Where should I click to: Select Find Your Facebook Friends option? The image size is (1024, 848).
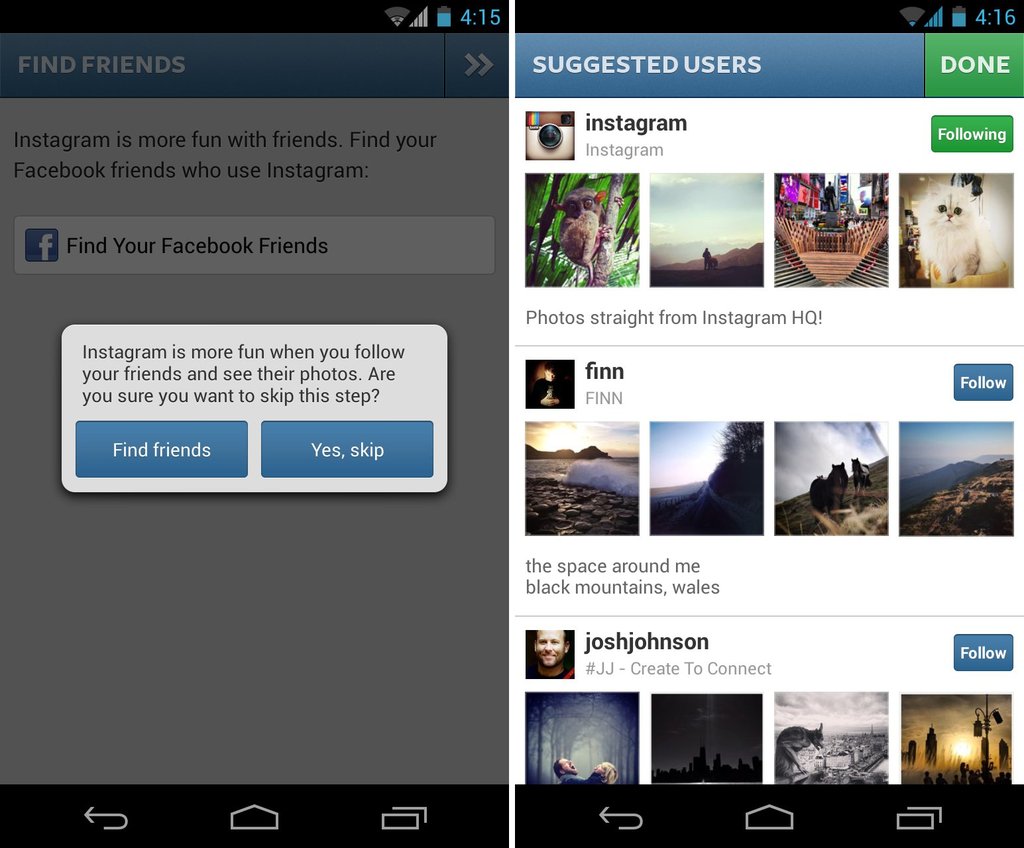pos(254,245)
